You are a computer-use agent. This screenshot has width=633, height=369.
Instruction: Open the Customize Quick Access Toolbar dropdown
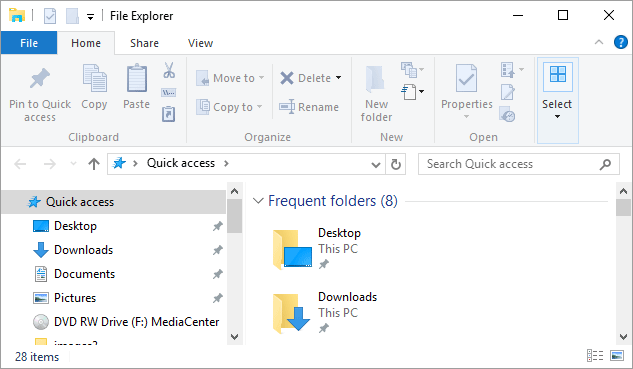[x=90, y=17]
